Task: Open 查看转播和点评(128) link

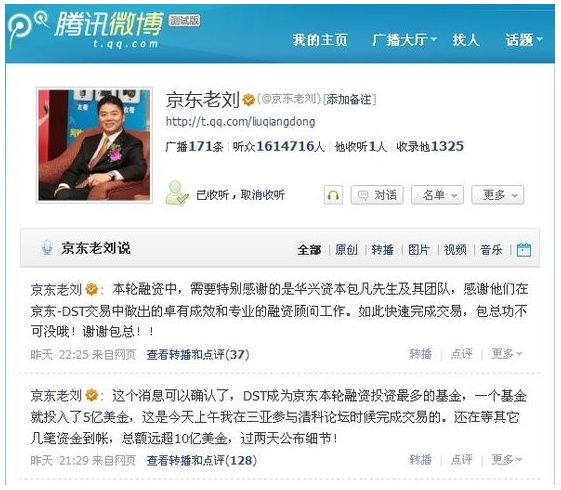Action: point(201,460)
